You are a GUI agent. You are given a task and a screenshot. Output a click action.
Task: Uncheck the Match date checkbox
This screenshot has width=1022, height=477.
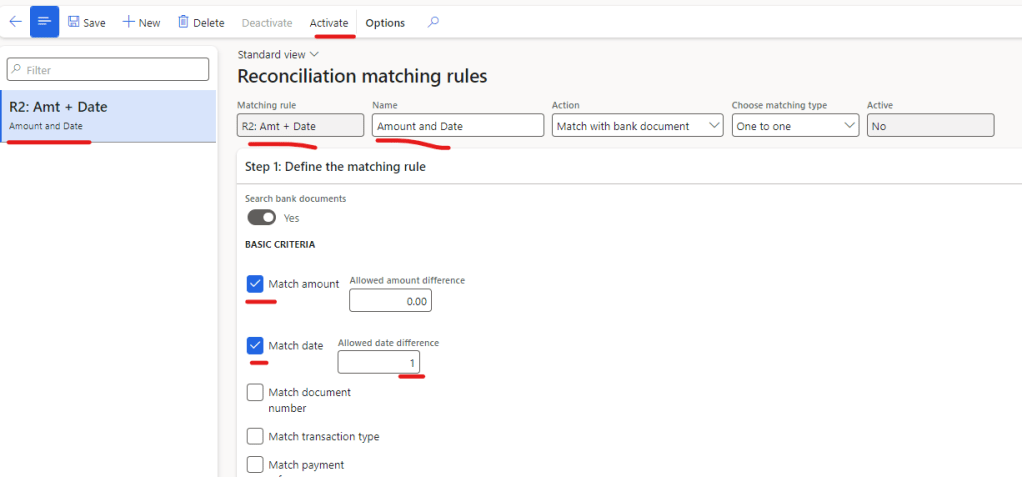(x=255, y=345)
